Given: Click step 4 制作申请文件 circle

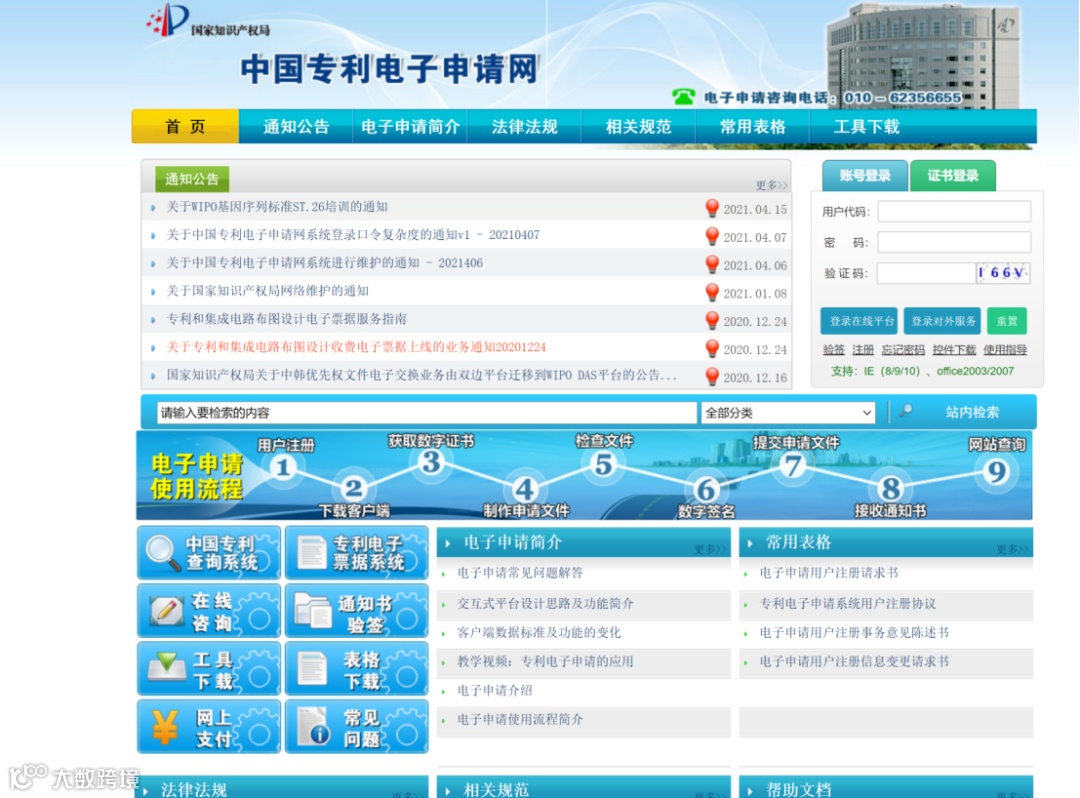Looking at the screenshot, I should point(525,490).
